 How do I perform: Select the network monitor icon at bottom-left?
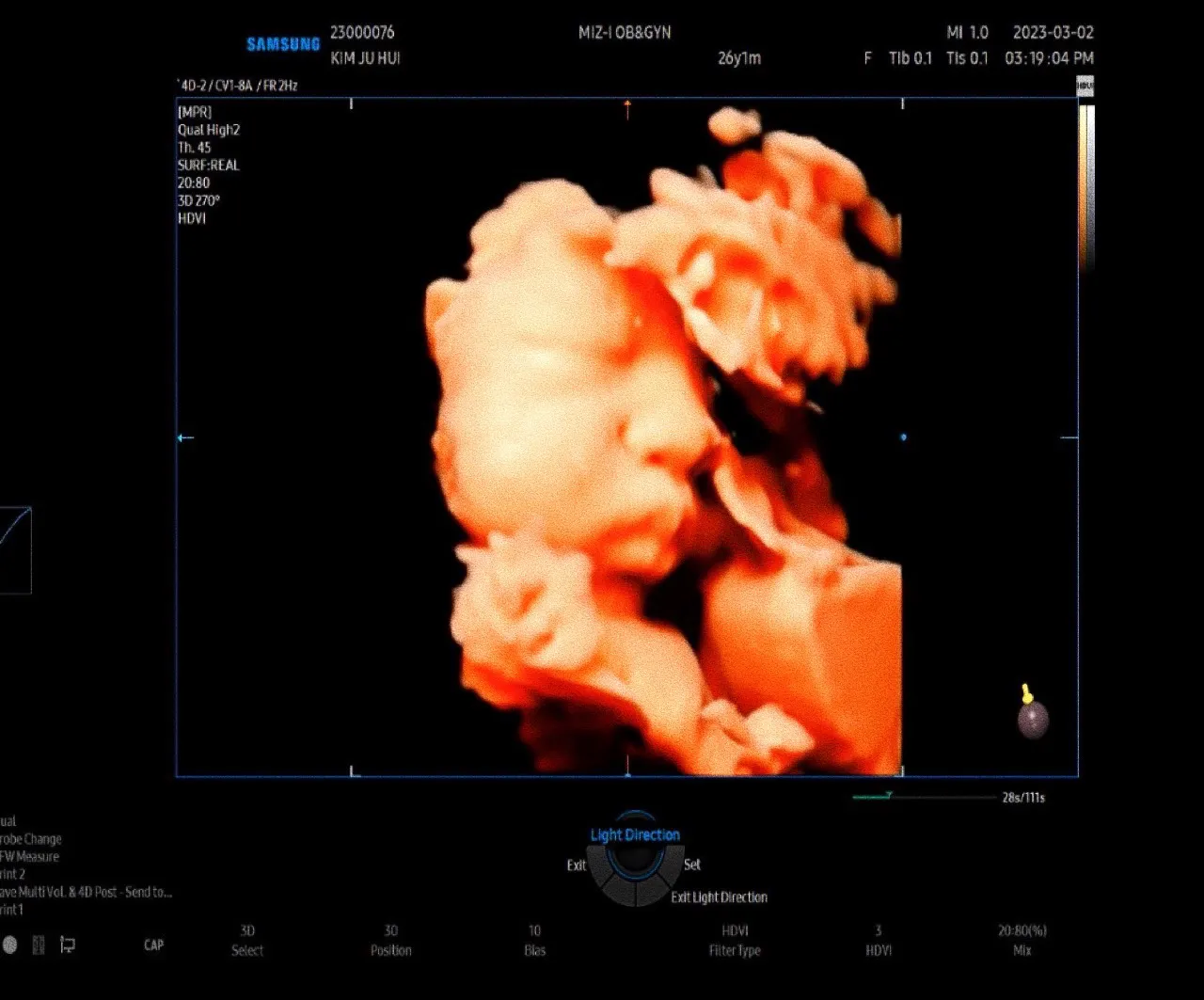click(x=68, y=944)
